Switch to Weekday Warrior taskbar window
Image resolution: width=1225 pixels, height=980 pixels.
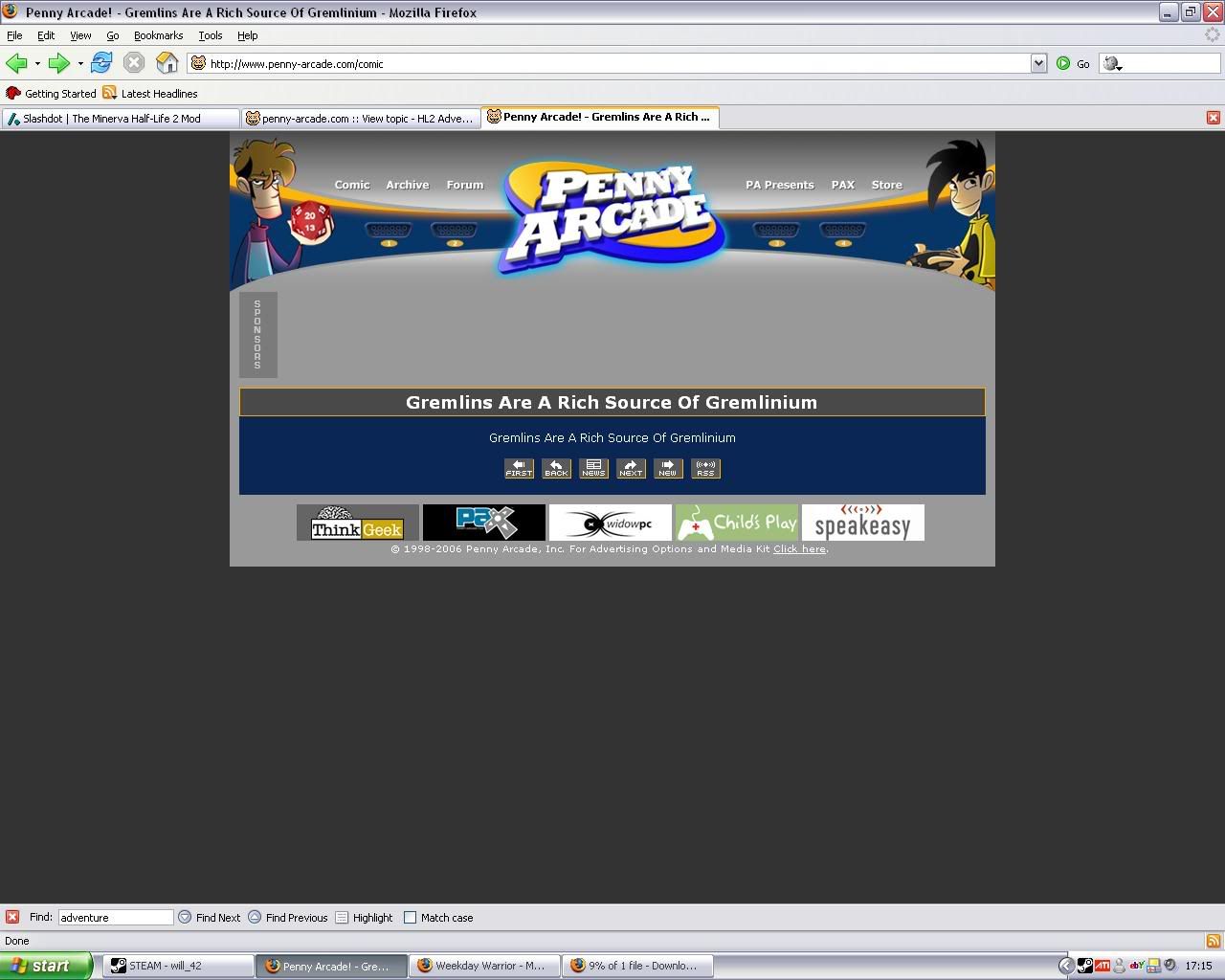[x=484, y=966]
